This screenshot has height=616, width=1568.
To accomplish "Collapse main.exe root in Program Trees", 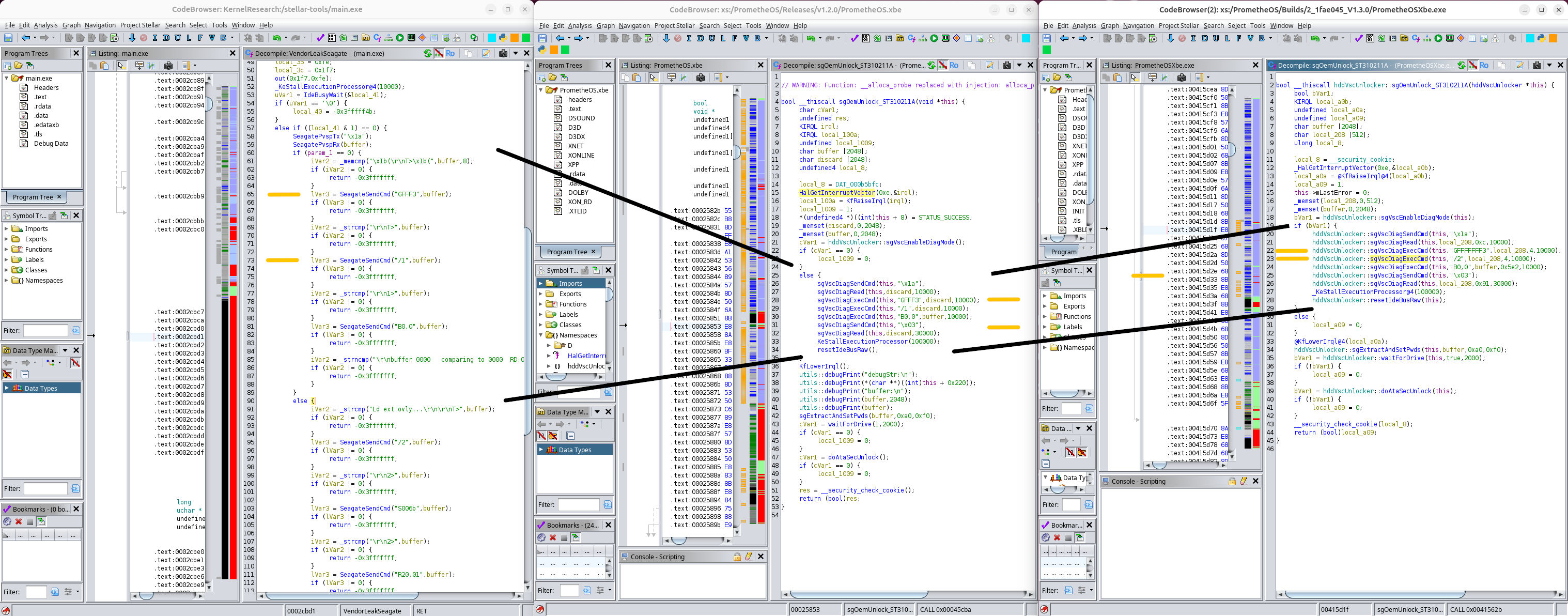I will coord(7,79).
